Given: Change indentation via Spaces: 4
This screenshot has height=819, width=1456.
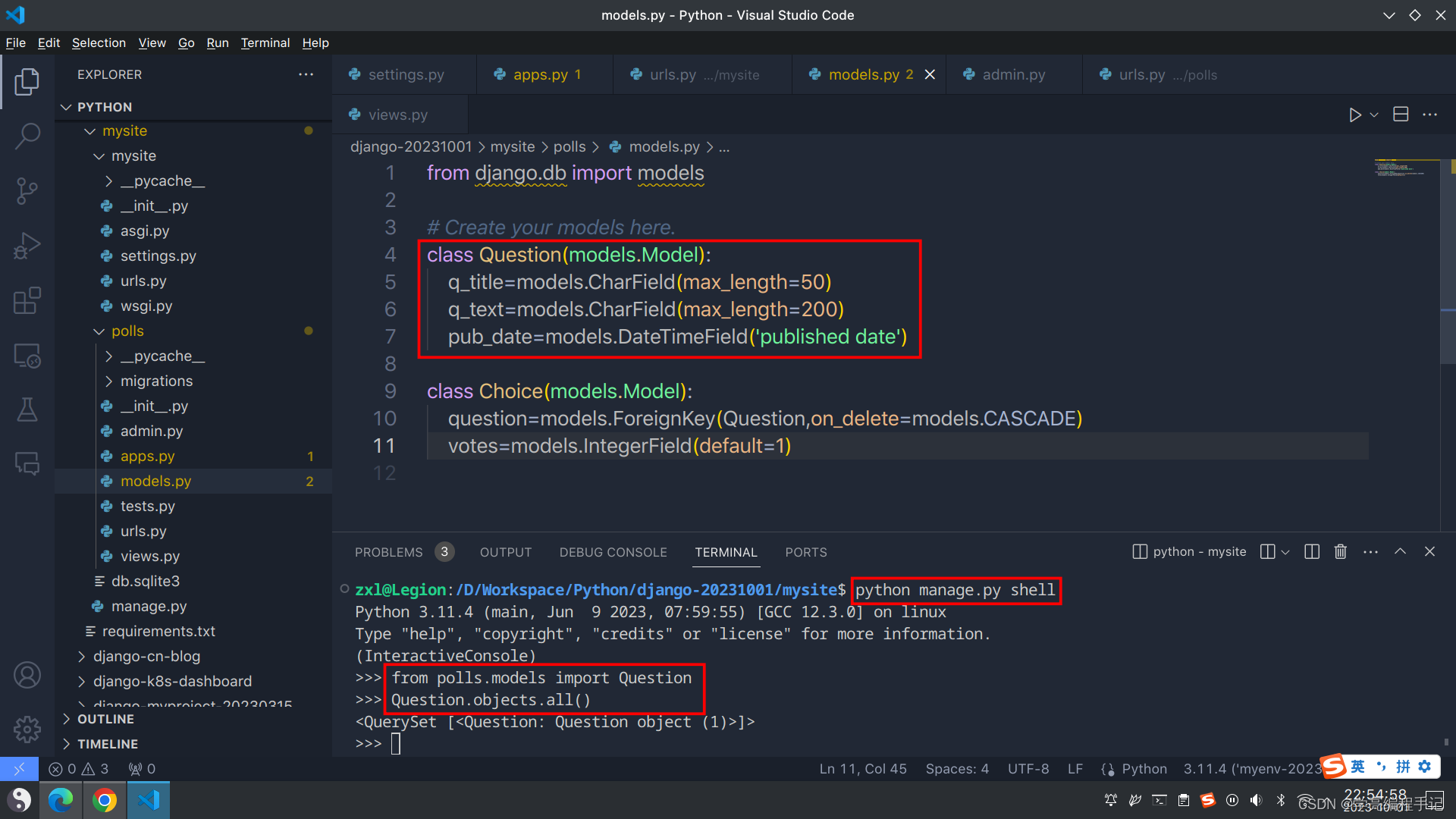Looking at the screenshot, I should 957,769.
